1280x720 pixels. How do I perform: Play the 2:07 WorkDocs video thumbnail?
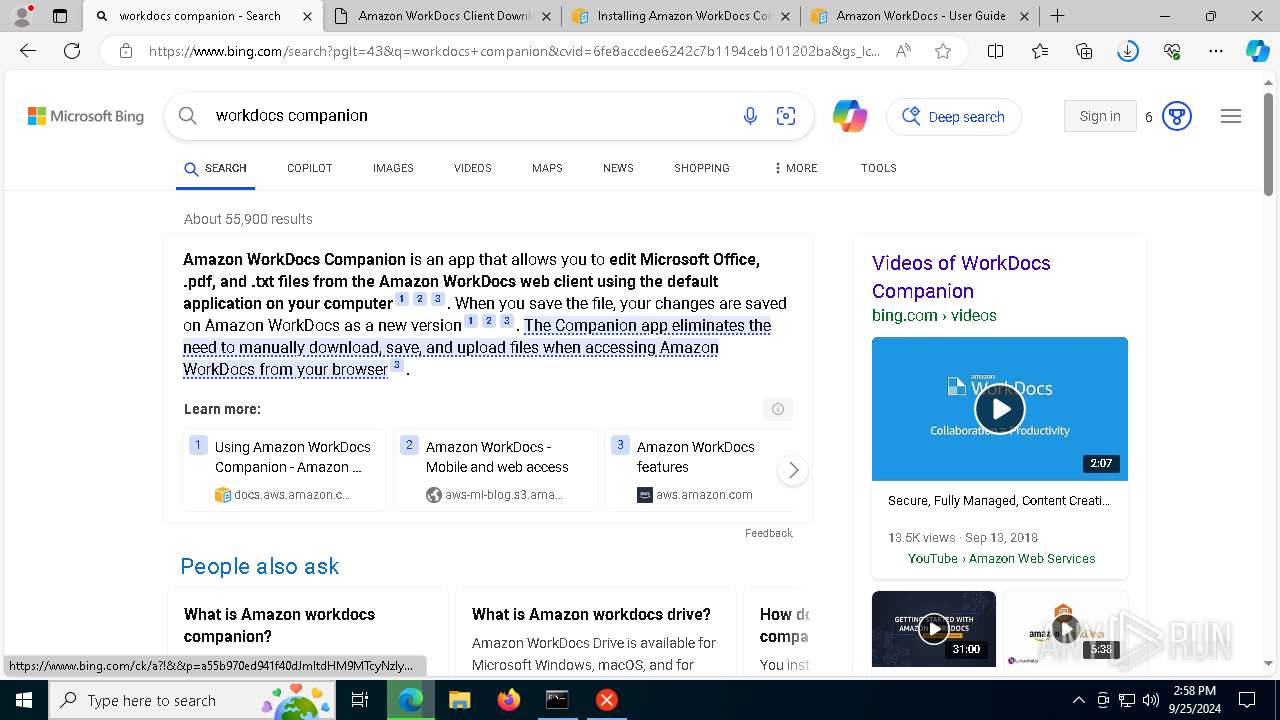click(1000, 409)
